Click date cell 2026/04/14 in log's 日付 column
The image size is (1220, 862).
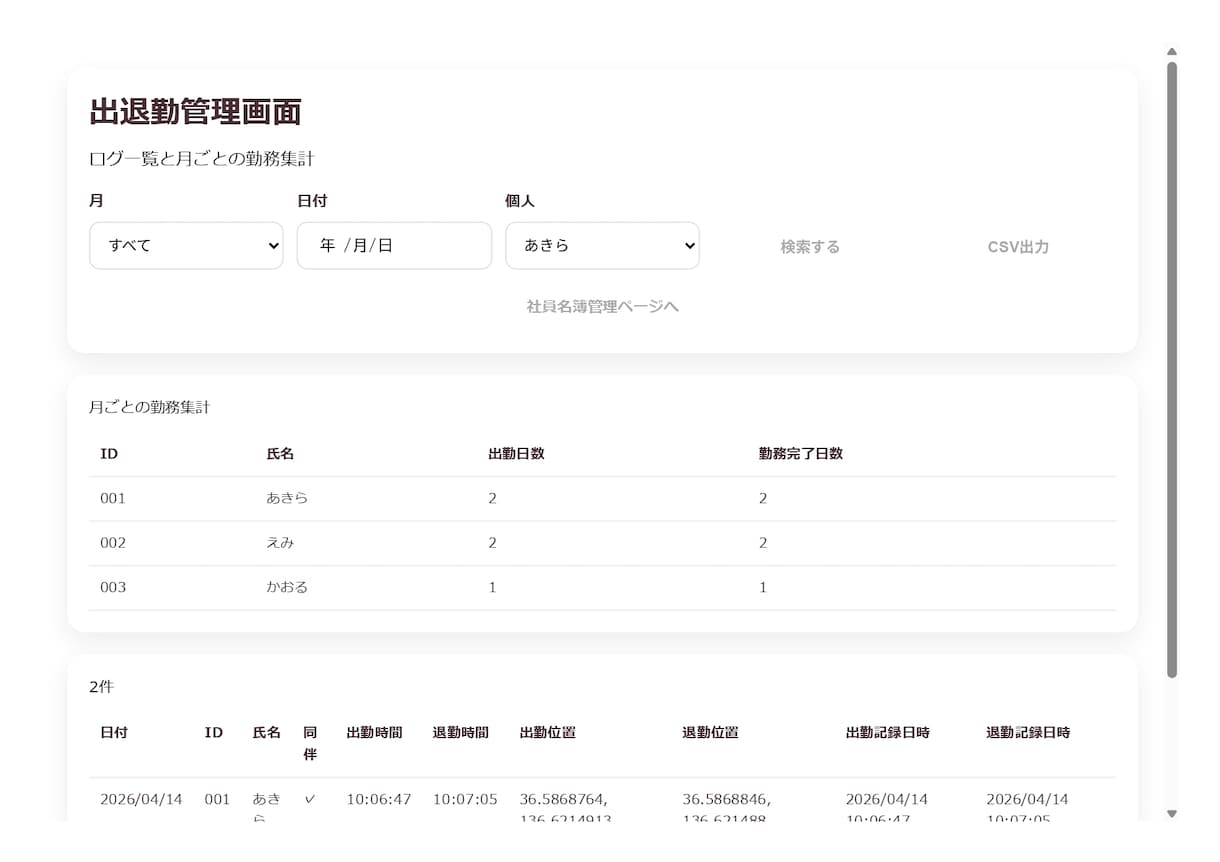pyautogui.click(x=141, y=800)
